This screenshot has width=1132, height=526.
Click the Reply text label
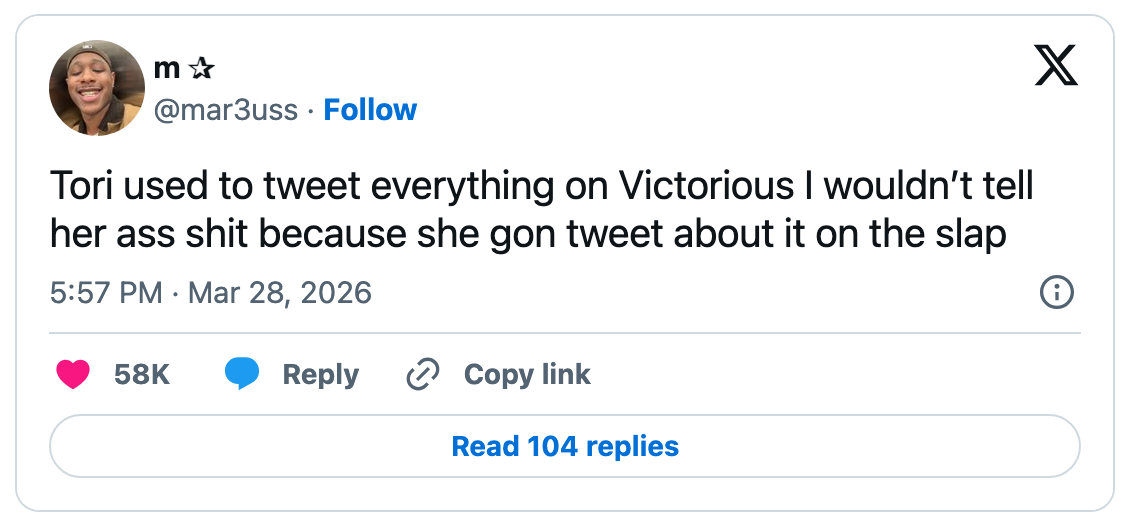[x=321, y=374]
